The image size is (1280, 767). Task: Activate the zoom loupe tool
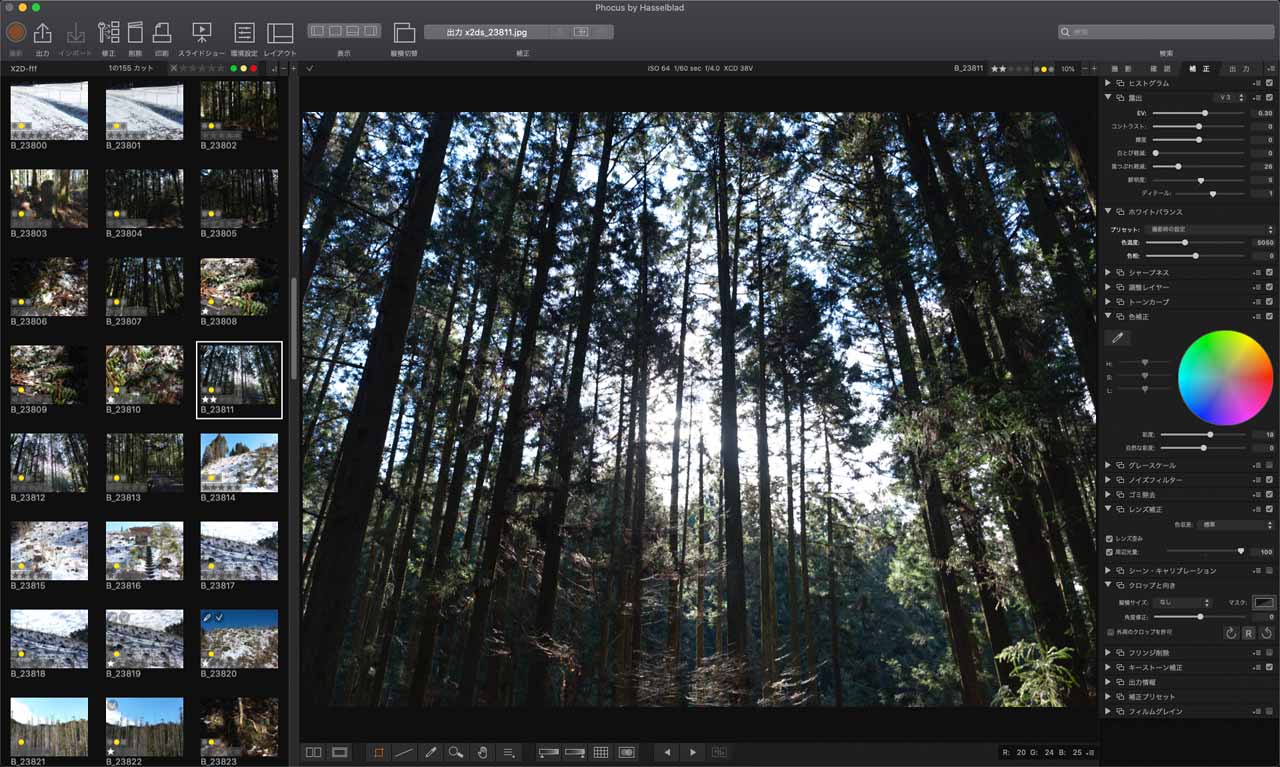(455, 752)
